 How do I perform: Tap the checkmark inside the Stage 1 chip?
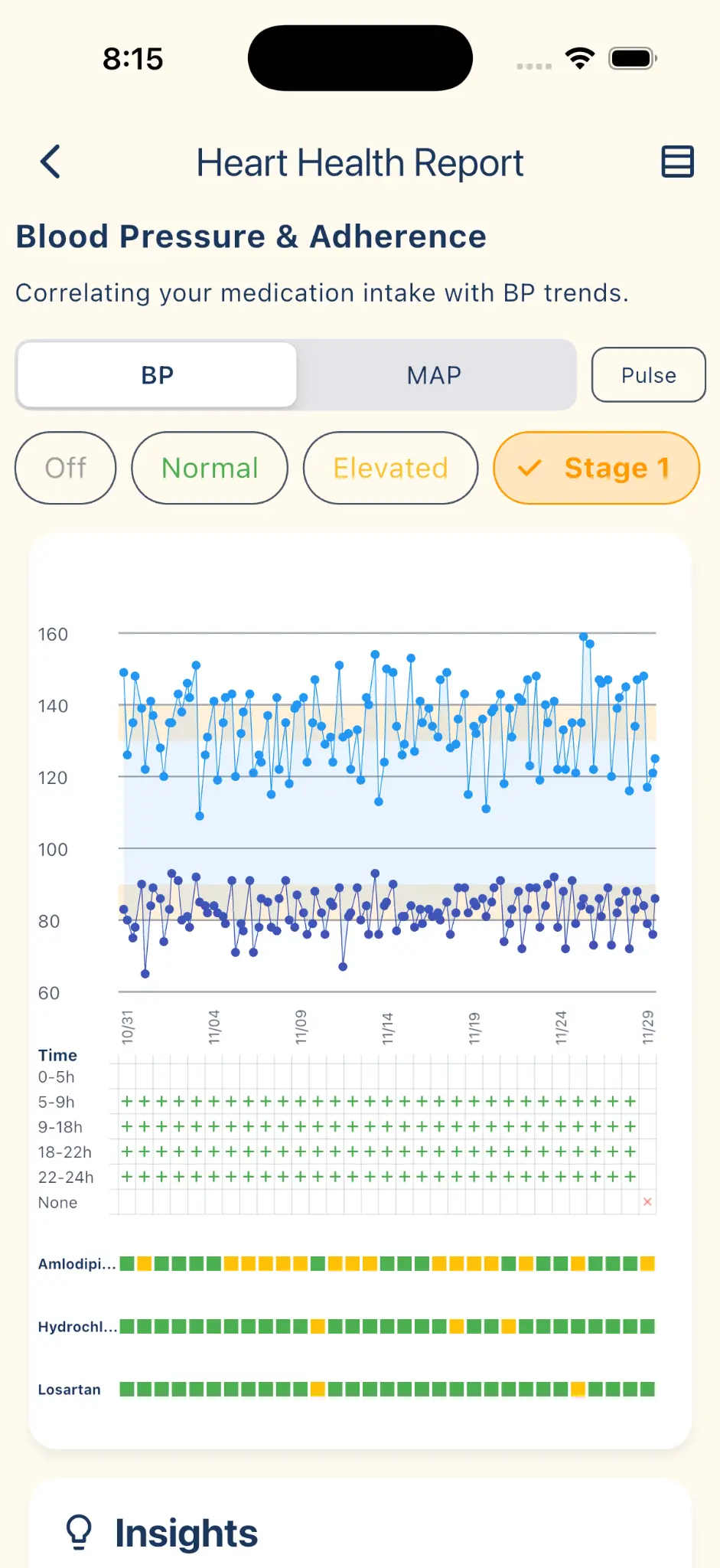[x=529, y=468]
